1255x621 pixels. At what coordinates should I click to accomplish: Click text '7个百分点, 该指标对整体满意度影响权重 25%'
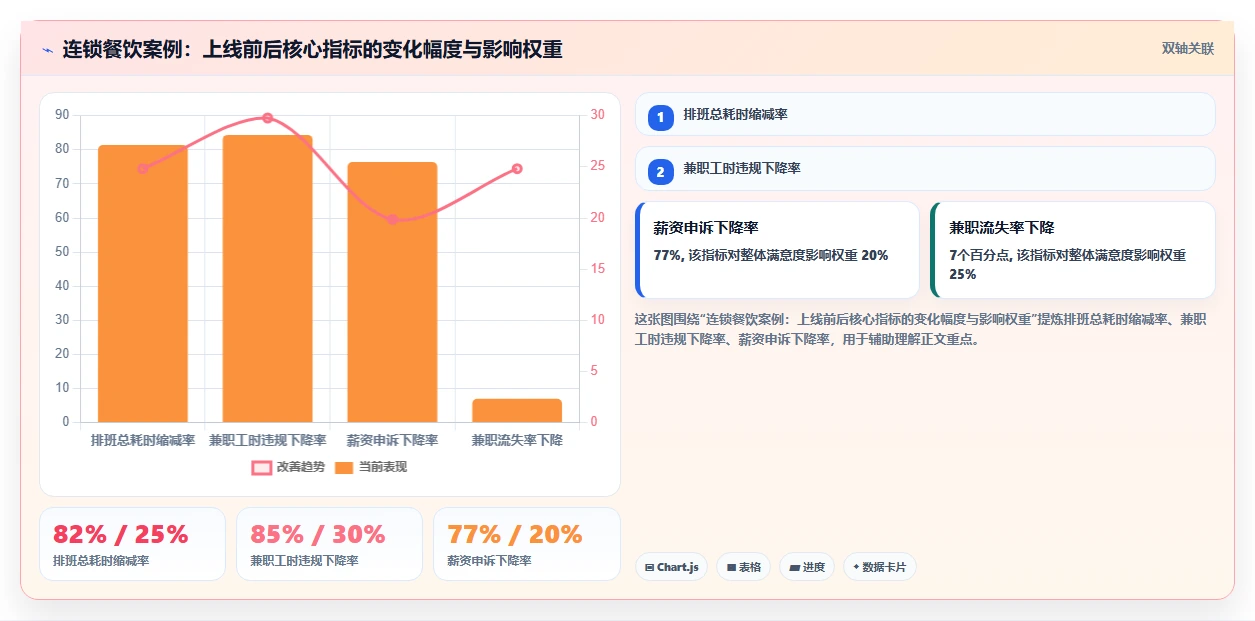[x=1067, y=264]
